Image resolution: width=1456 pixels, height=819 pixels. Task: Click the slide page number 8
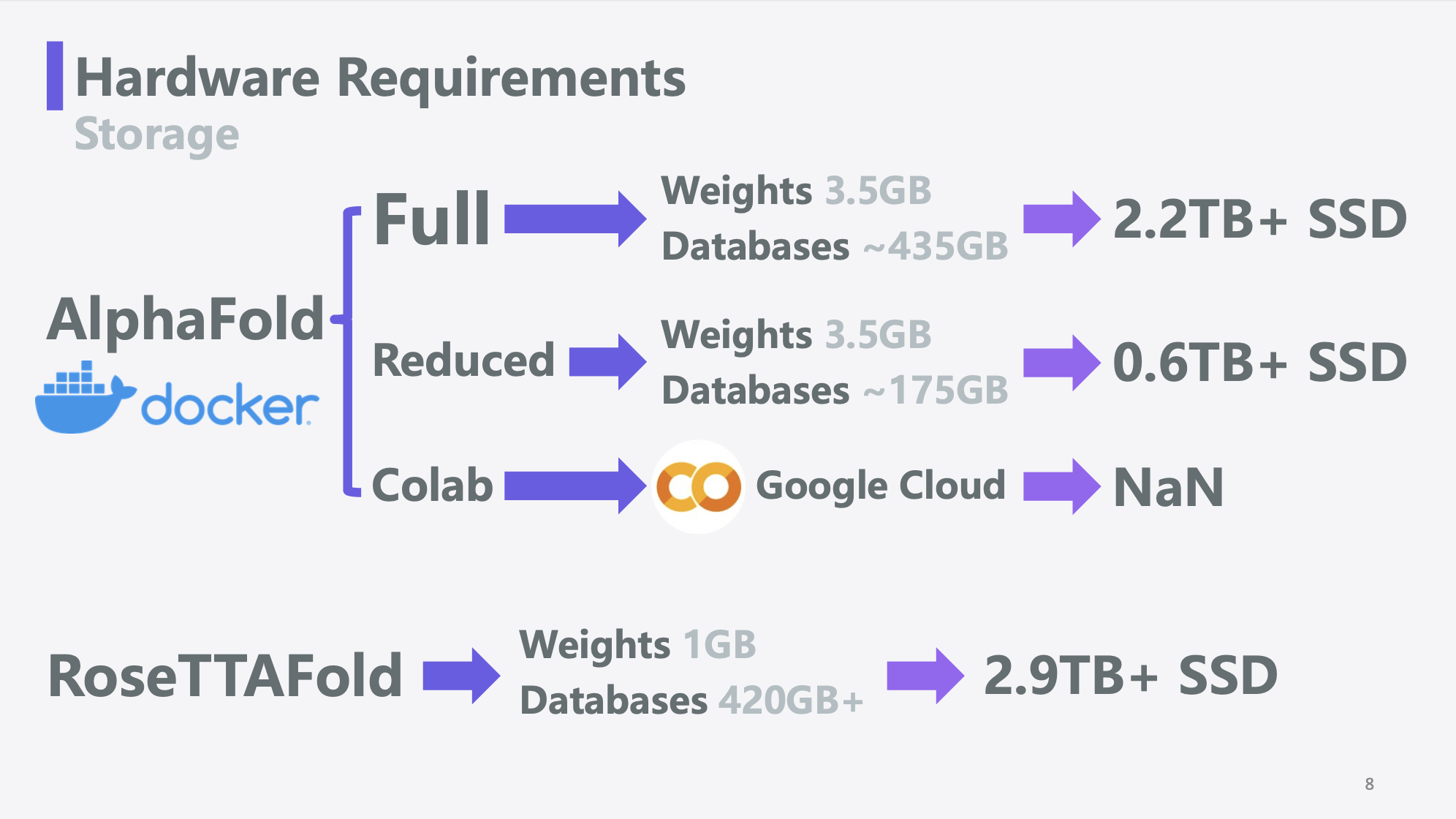(x=1369, y=784)
